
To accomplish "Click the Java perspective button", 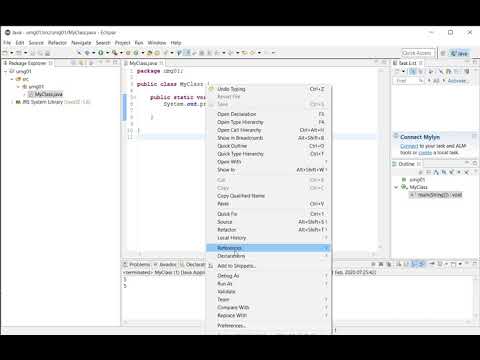I will 459,53.
